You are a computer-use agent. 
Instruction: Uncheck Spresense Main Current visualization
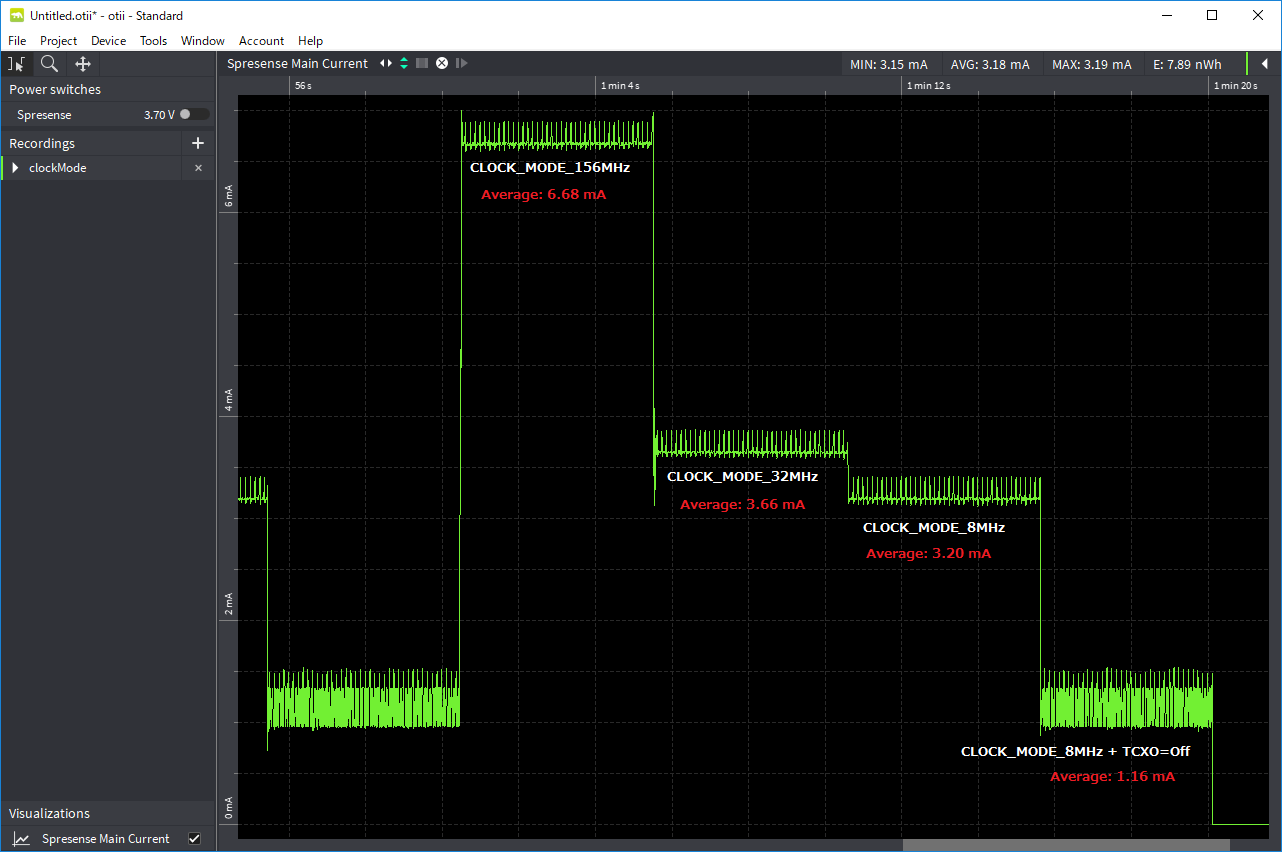coord(195,839)
